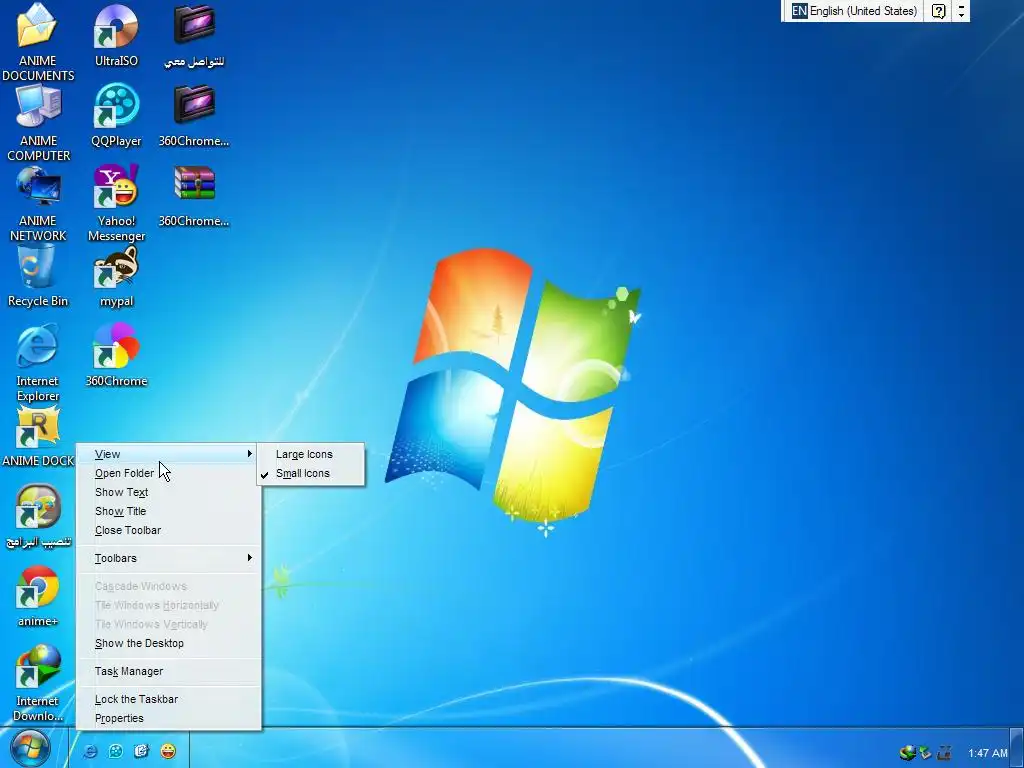Select the mypal browser shortcut

pyautogui.click(x=116, y=267)
